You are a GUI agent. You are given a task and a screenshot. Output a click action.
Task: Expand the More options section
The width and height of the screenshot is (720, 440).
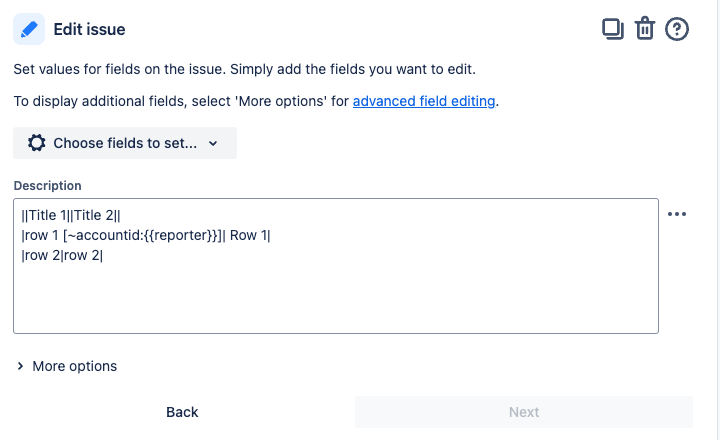(74, 366)
